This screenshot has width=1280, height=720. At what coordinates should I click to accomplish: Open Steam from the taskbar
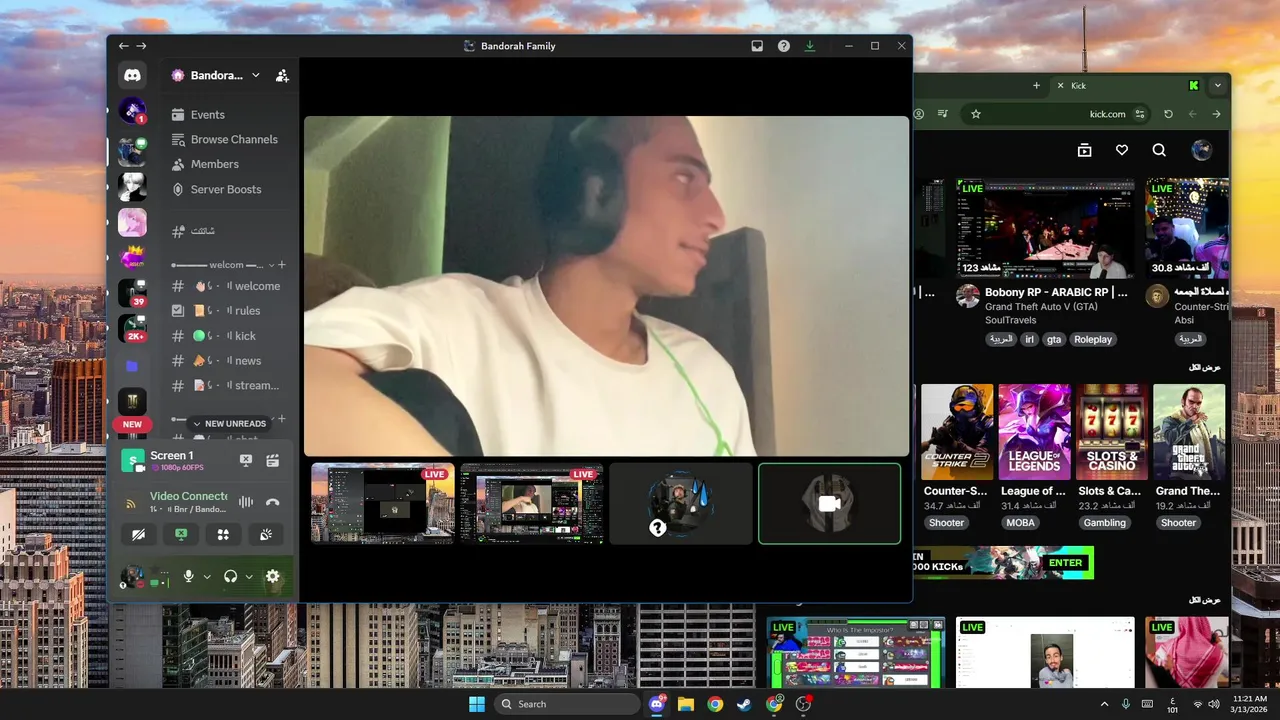(744, 704)
